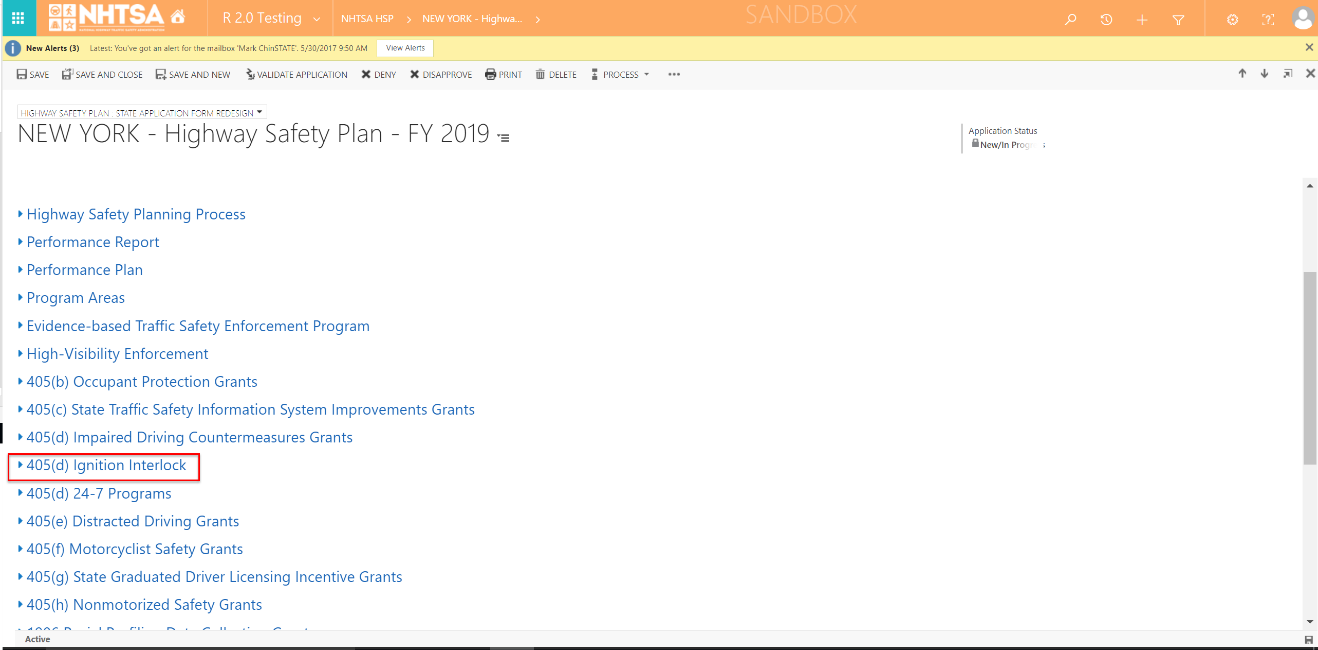Click the View Alerts button
This screenshot has height=650, width=1318.
(405, 47)
